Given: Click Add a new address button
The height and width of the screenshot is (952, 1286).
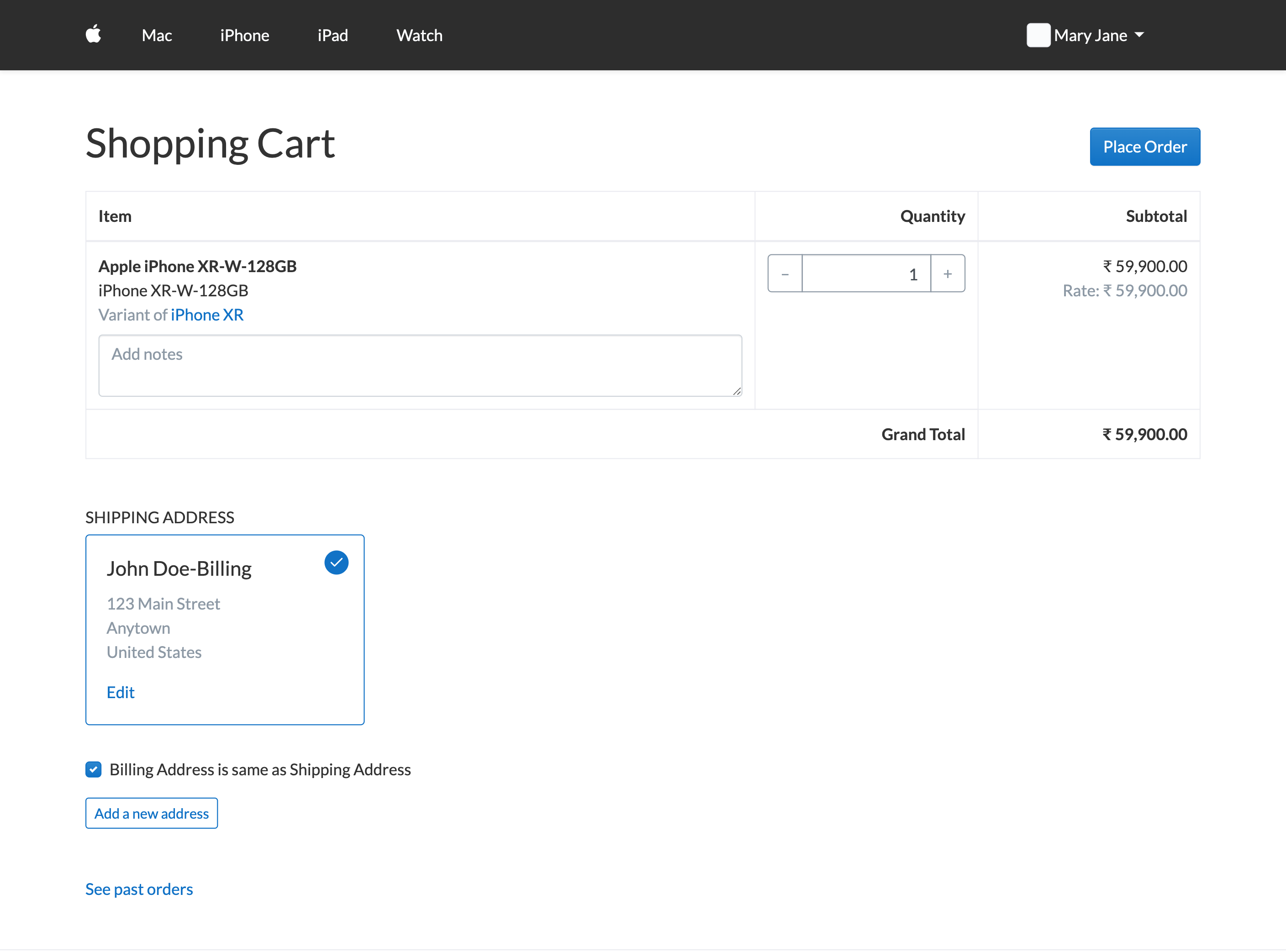Looking at the screenshot, I should [x=152, y=813].
